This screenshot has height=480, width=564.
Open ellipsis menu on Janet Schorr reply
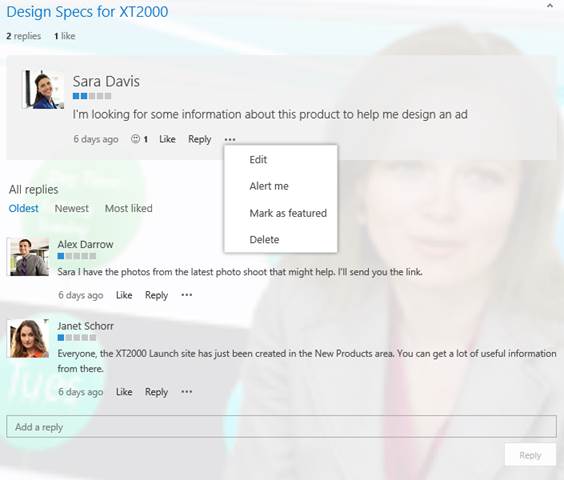tap(187, 391)
